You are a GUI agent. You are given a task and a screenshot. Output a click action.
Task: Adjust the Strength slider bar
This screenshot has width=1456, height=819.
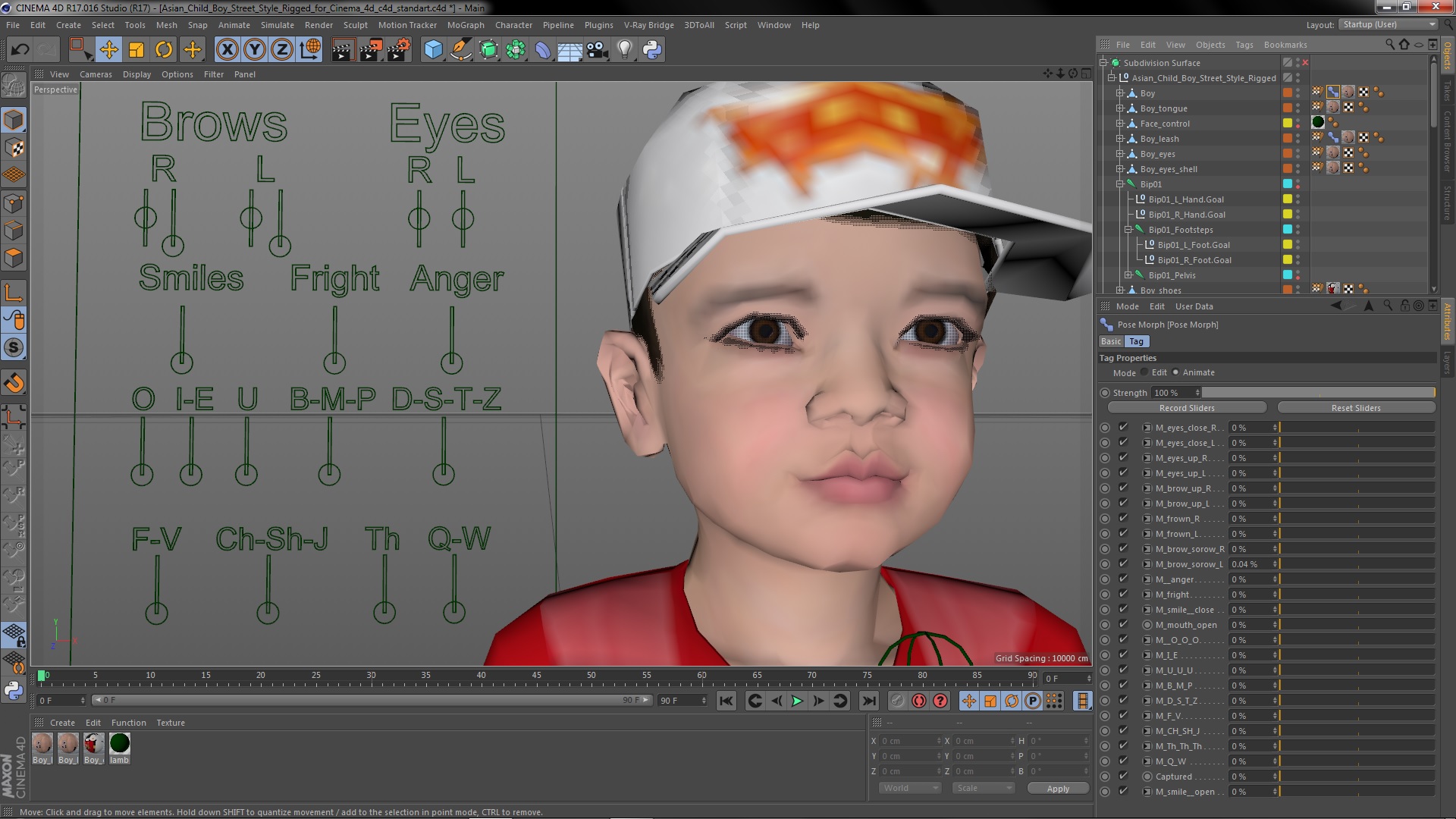coord(1318,393)
